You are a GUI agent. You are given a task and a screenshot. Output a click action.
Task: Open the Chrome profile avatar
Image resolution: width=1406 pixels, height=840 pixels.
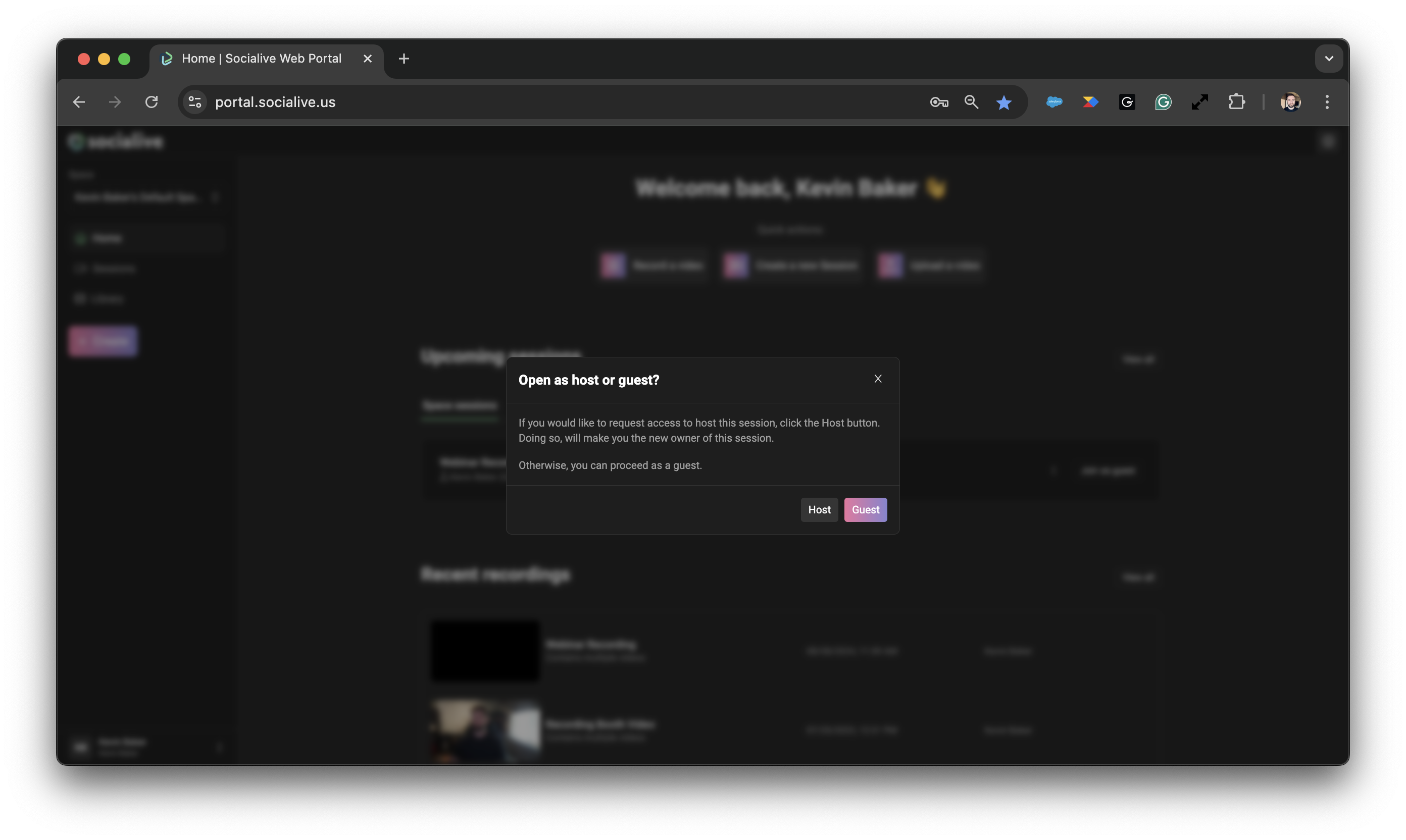[1290, 102]
